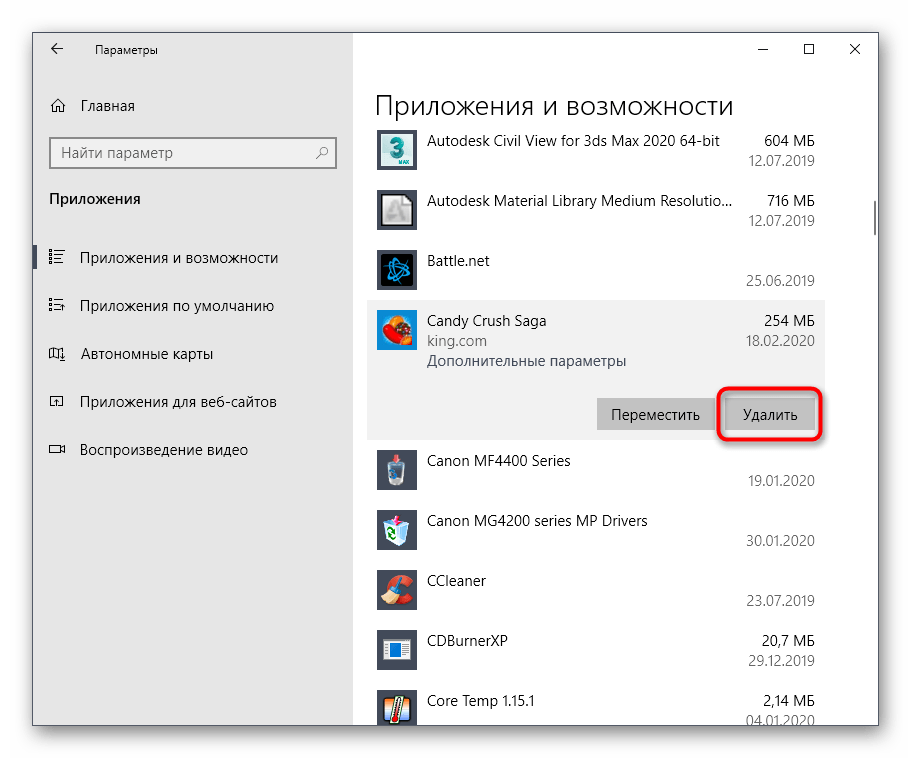Image resolution: width=911 pixels, height=758 pixels.
Task: Click the Candy Crush Saga app icon
Action: click(x=395, y=330)
